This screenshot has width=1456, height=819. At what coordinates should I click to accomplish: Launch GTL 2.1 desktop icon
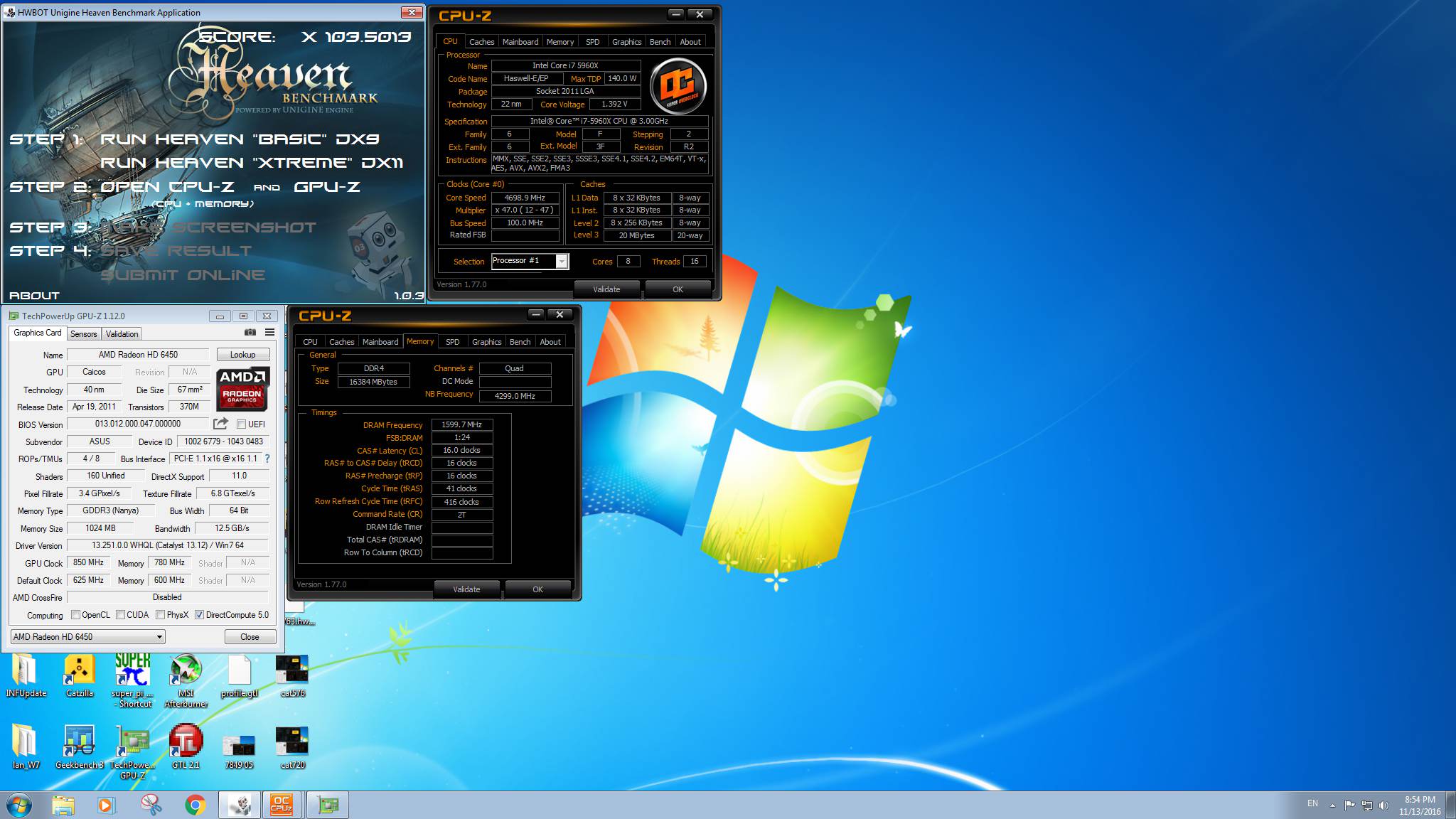[x=186, y=747]
